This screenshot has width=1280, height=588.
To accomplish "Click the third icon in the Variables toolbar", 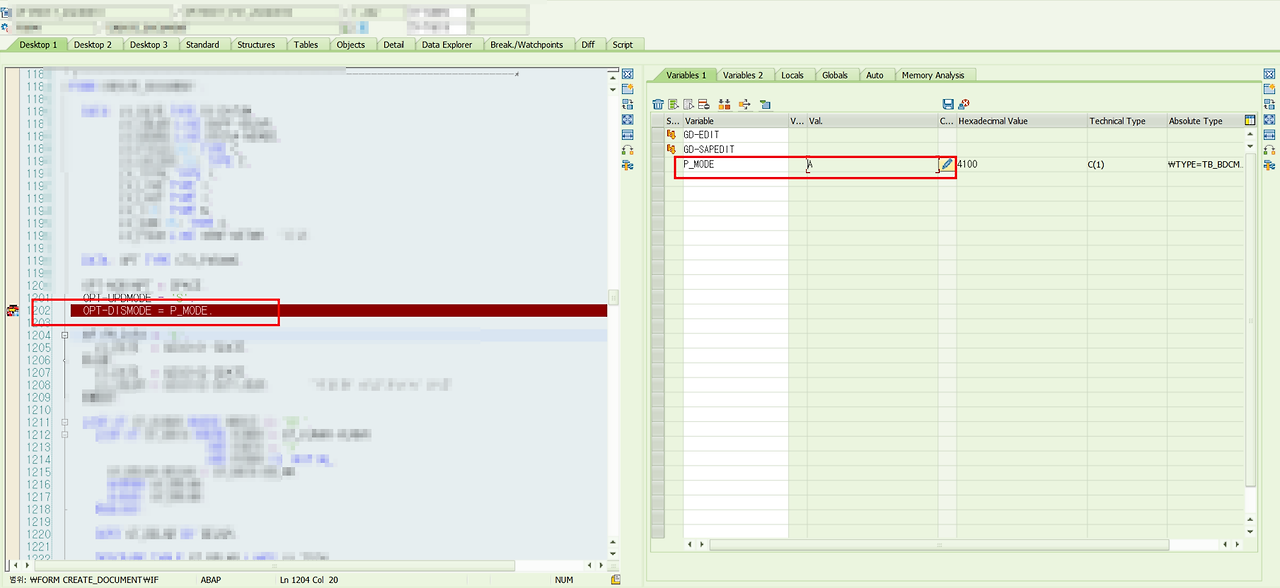I will (688, 104).
